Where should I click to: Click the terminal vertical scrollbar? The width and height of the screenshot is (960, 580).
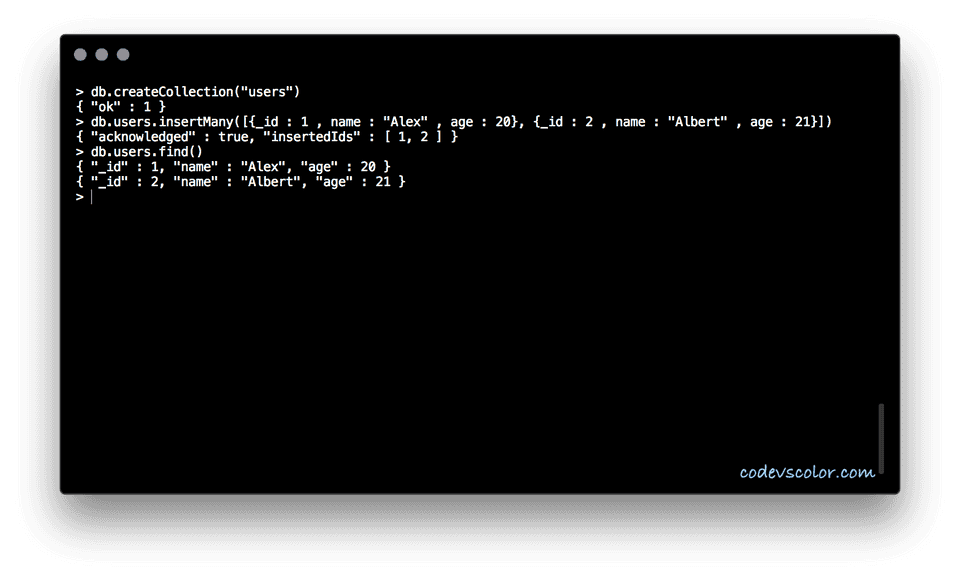click(881, 438)
